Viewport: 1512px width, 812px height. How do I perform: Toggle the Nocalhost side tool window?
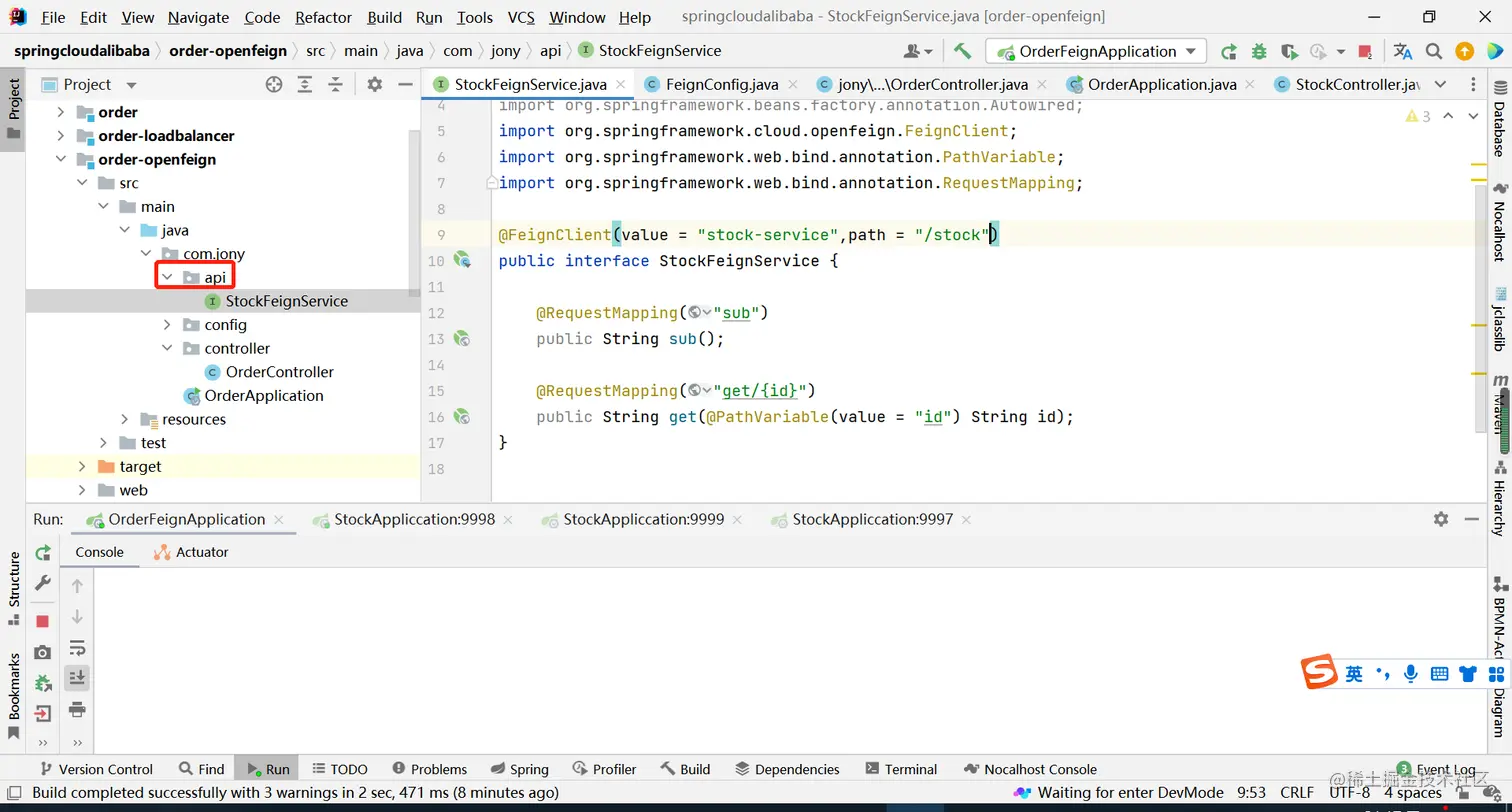coord(1499,222)
